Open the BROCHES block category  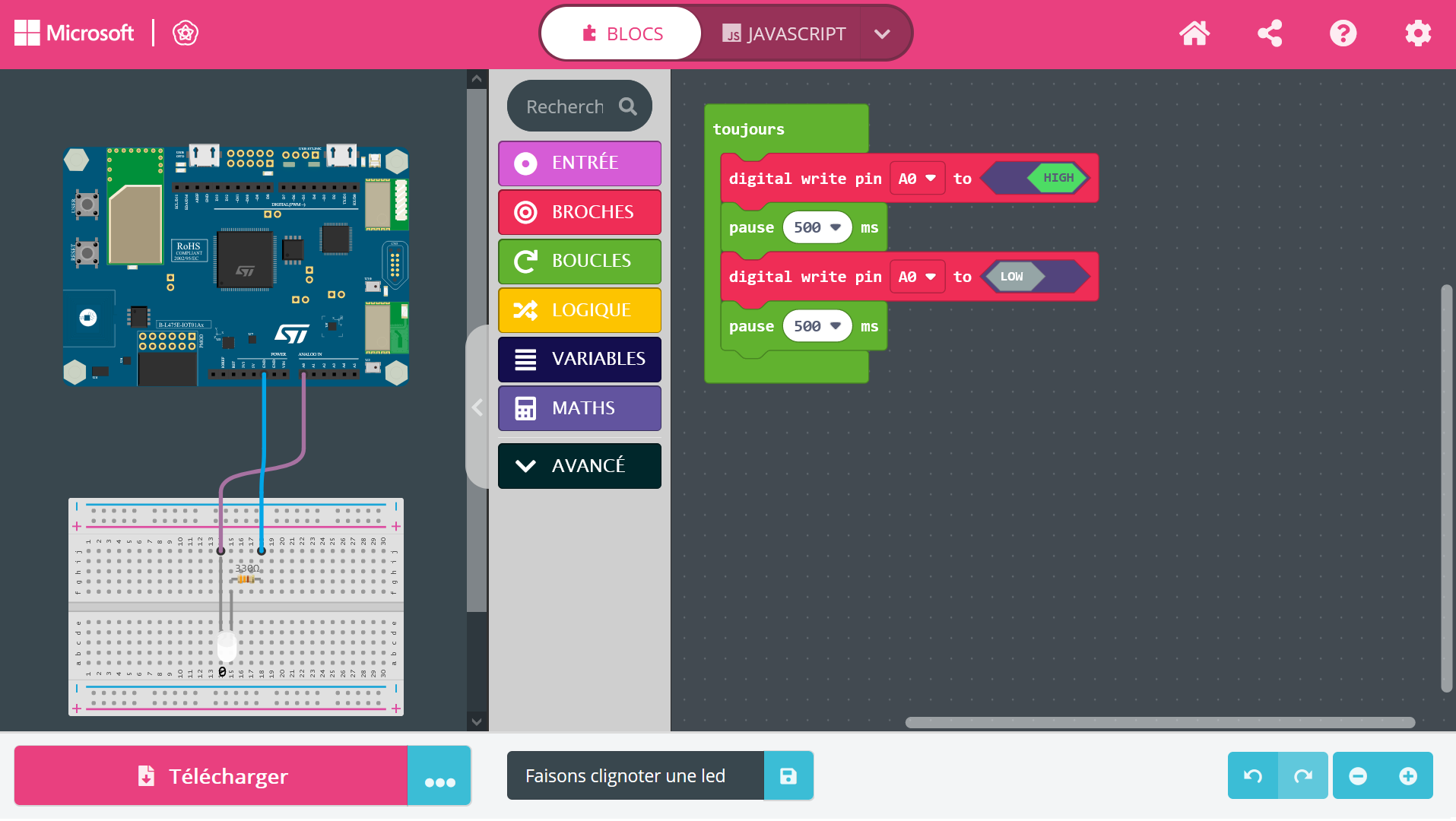[x=579, y=212]
